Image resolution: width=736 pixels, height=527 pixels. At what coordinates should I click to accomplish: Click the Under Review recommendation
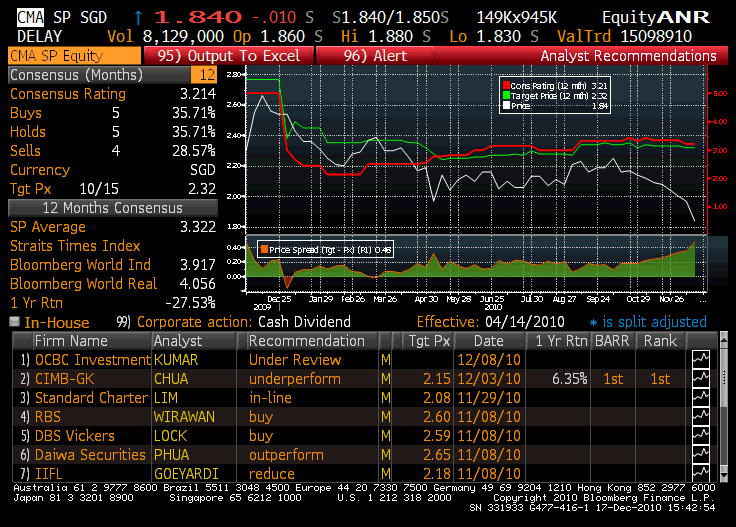(x=295, y=360)
